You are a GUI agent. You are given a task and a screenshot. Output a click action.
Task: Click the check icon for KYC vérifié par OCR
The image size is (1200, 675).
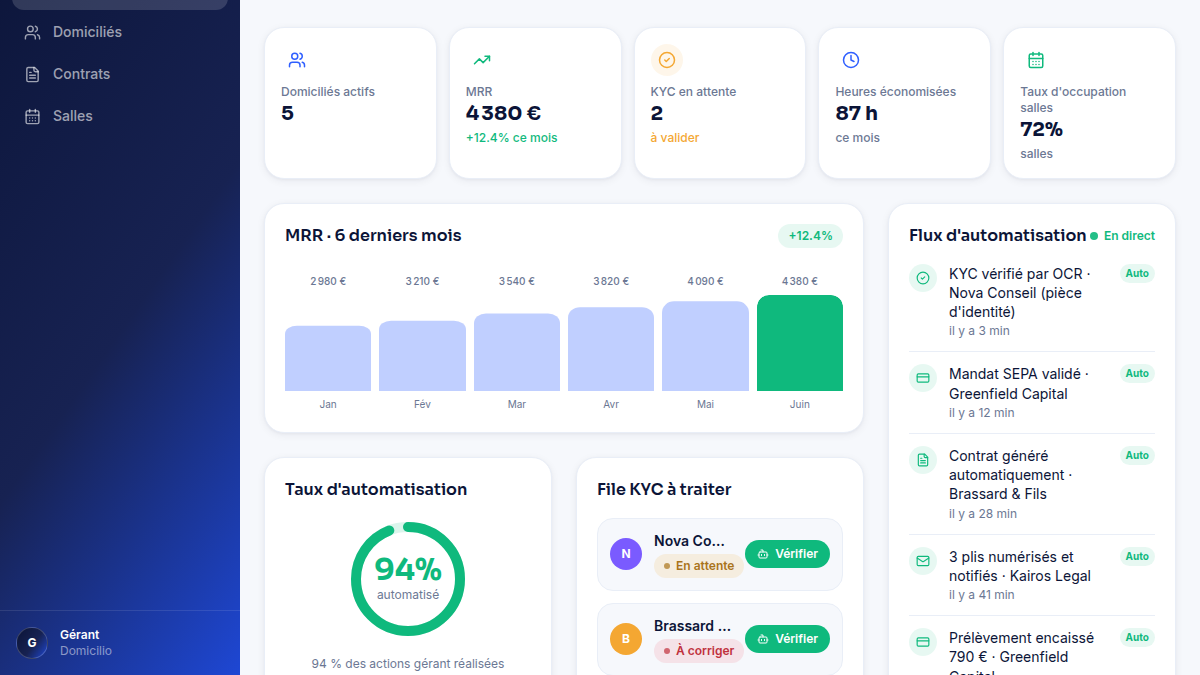pos(923,278)
